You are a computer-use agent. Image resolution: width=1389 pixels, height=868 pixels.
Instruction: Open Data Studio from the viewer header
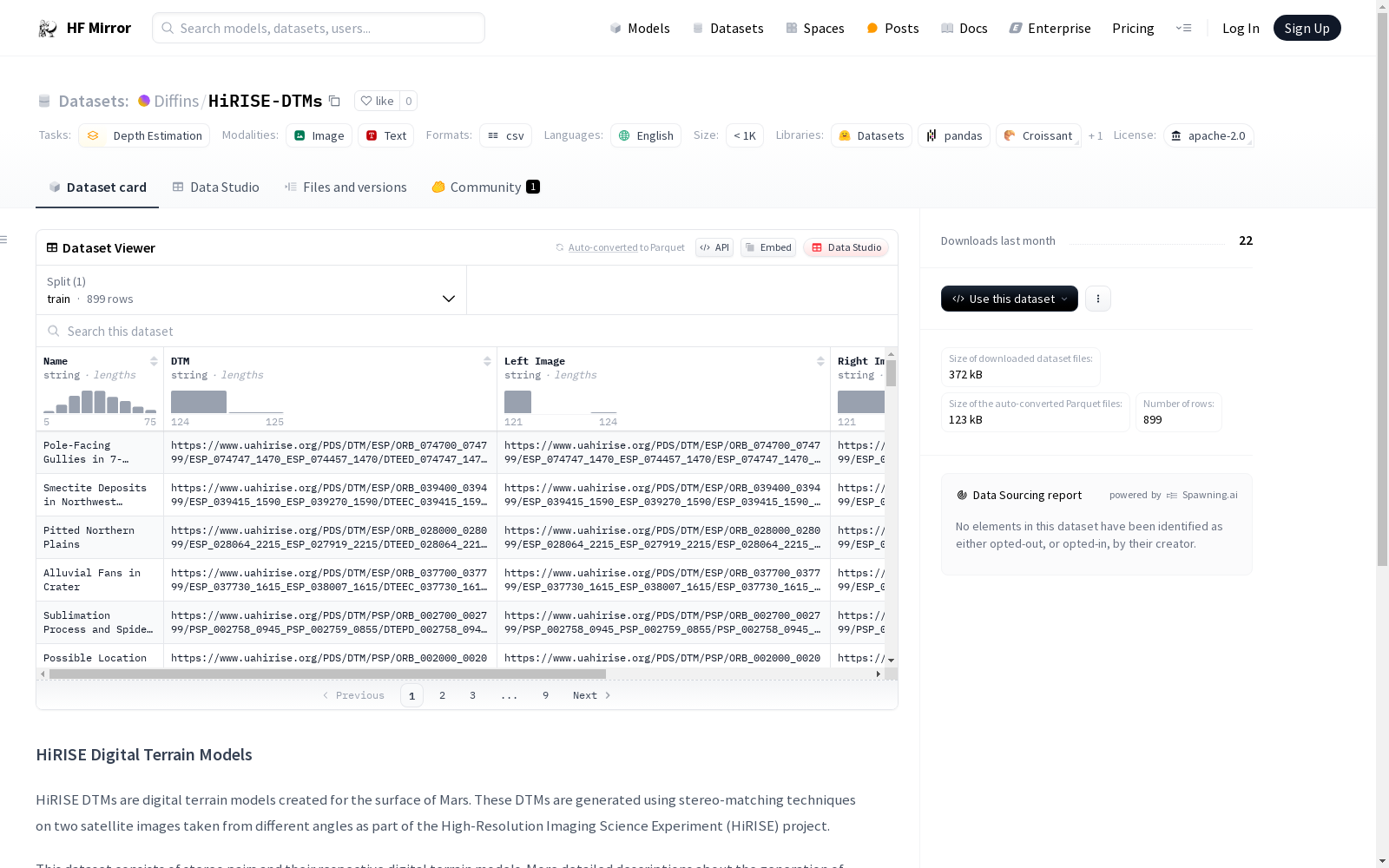846,247
